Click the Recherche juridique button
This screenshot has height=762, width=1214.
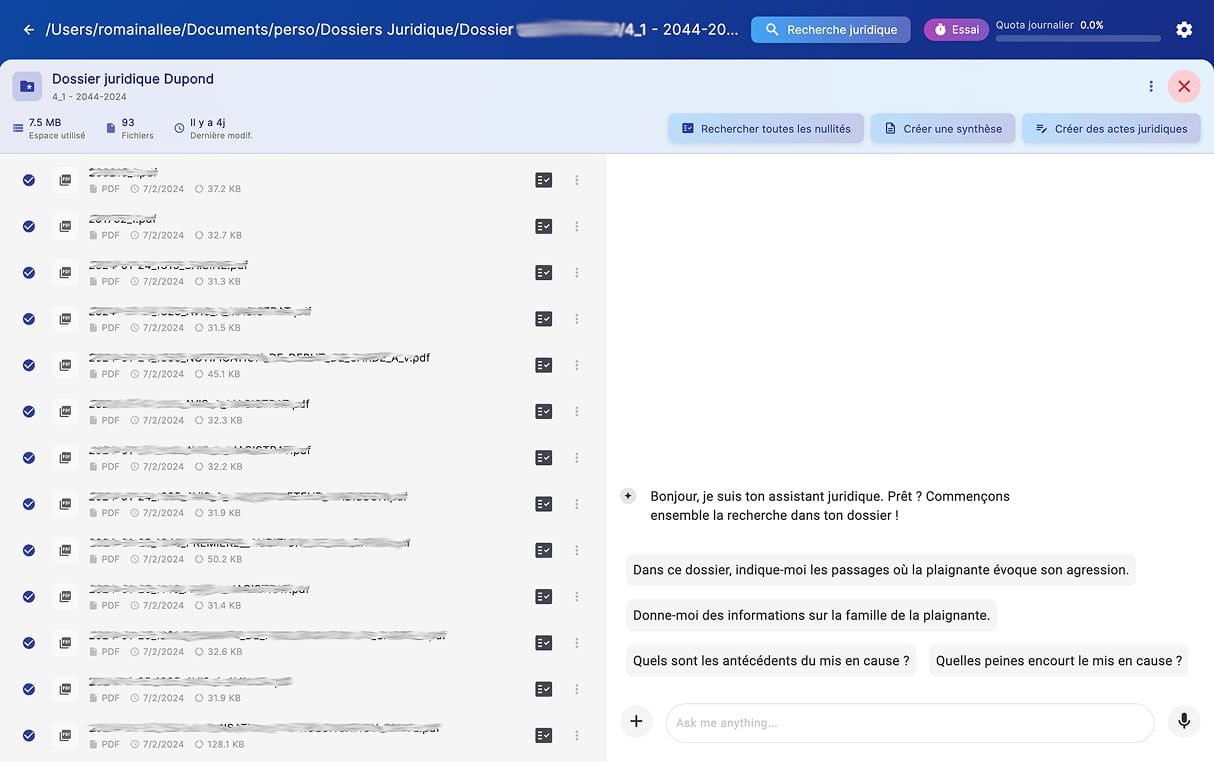coord(831,30)
